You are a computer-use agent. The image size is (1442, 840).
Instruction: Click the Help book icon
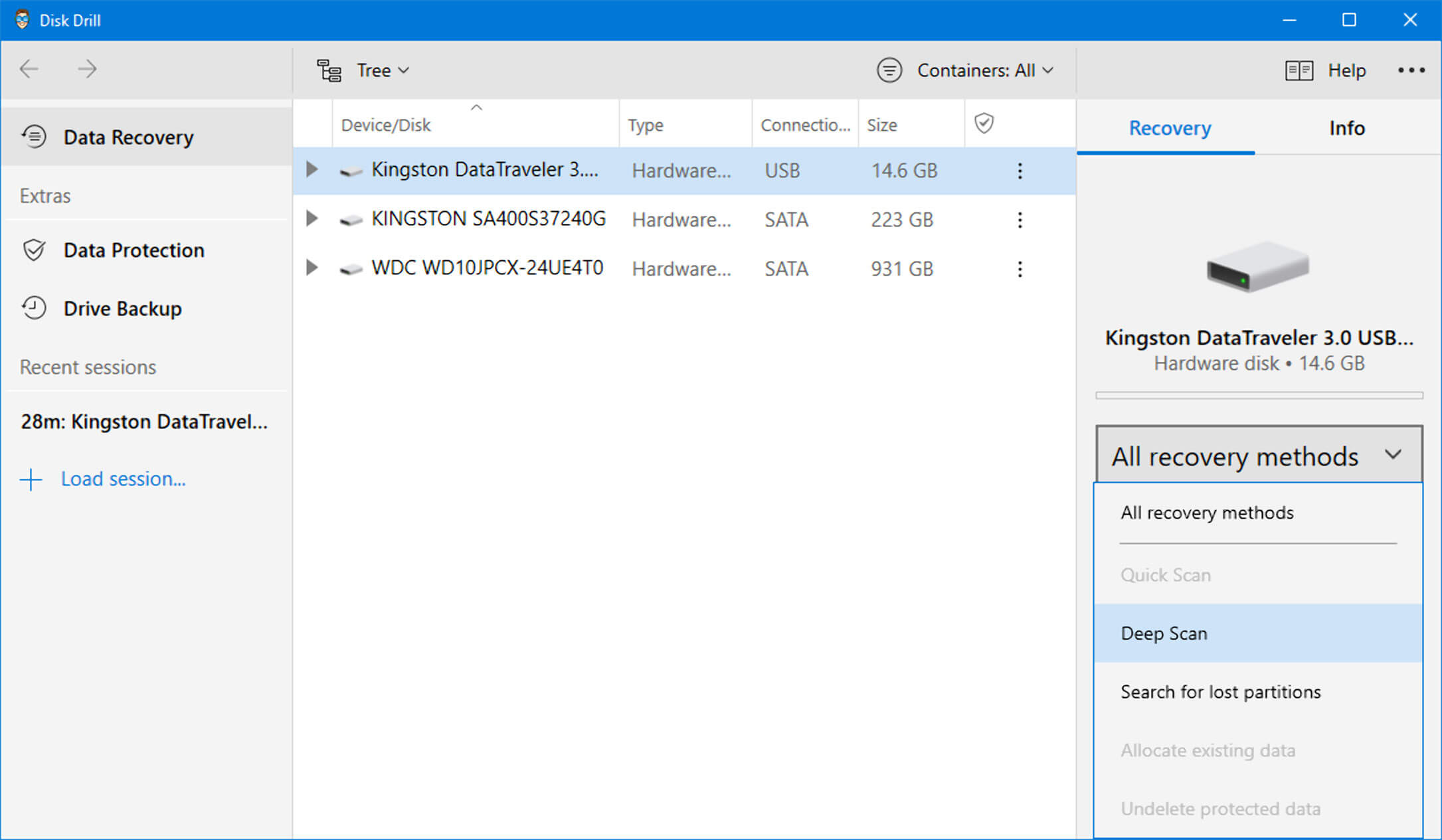coord(1299,70)
